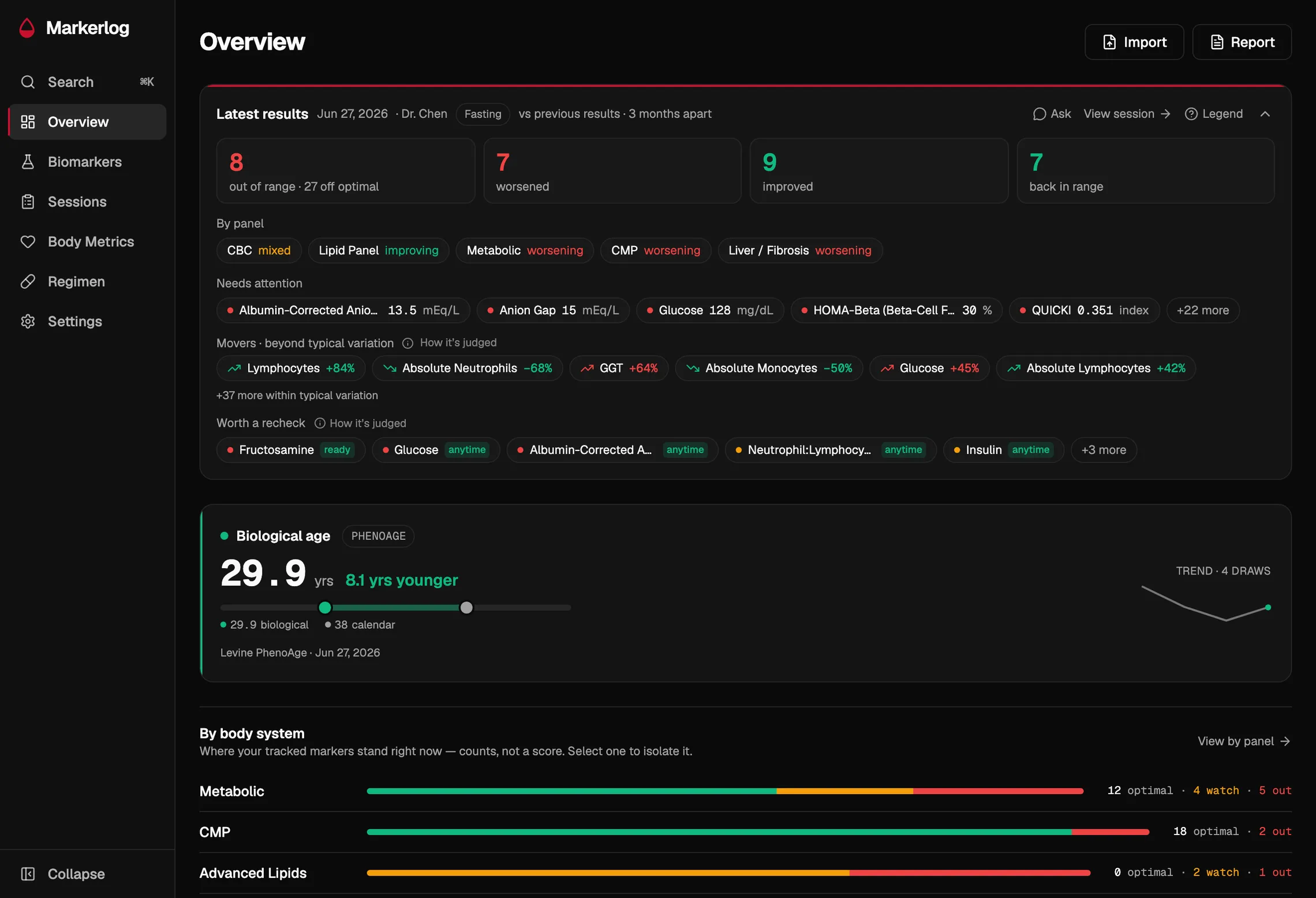Select the CBC mixed panel chip
The image size is (1316, 898).
point(259,251)
